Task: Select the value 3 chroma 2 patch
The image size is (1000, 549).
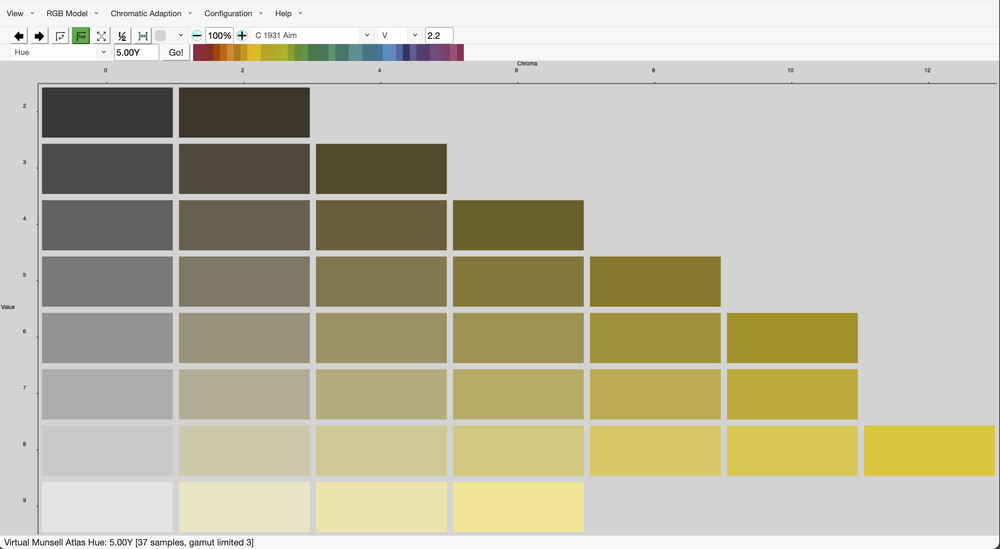Action: coord(244,169)
